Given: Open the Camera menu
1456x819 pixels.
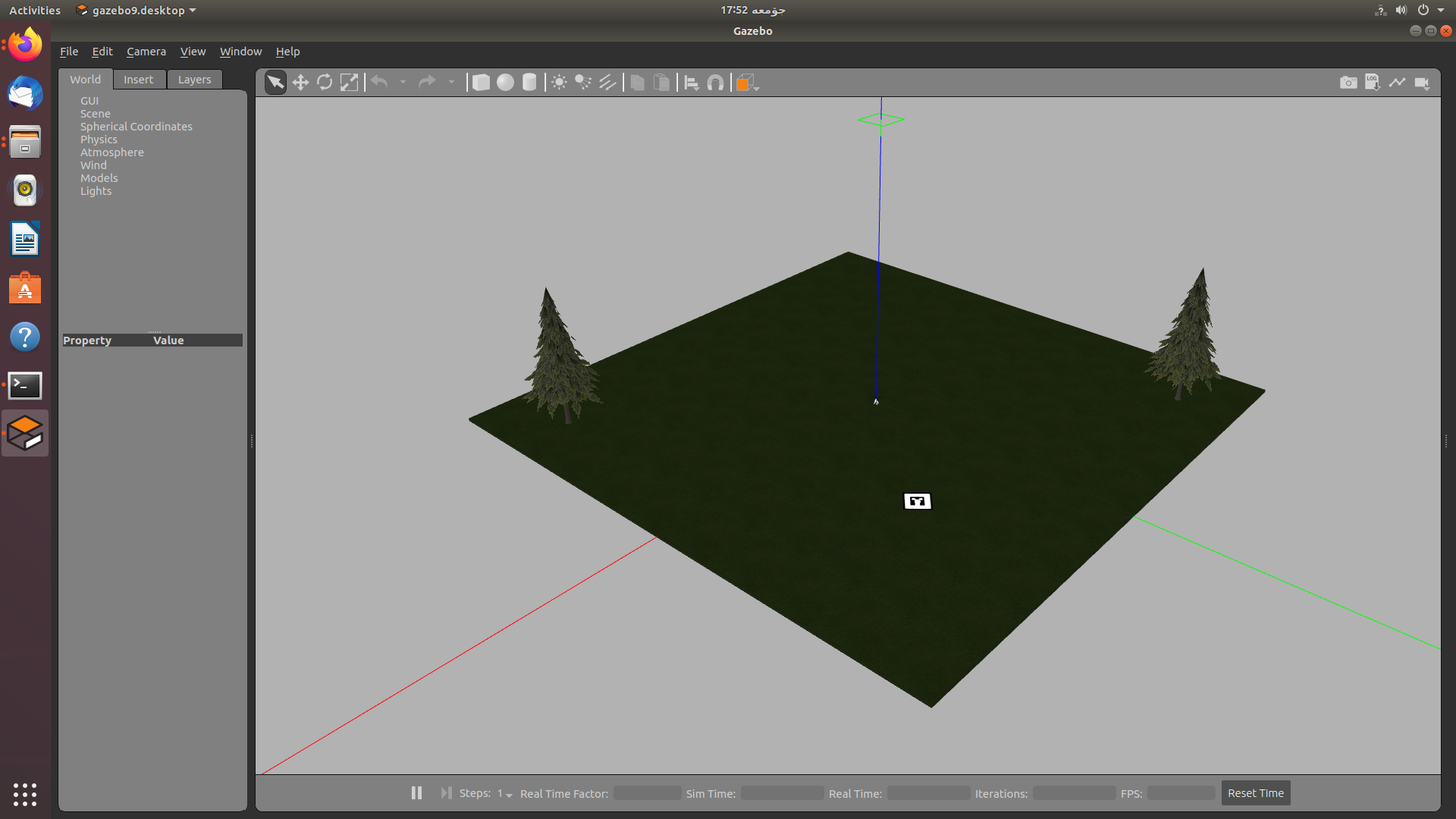Looking at the screenshot, I should pyautogui.click(x=146, y=51).
